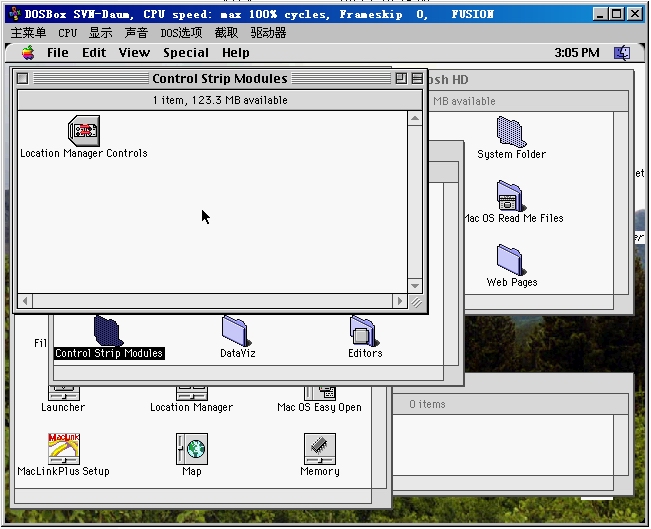Open the Edit menu
Screen dimensions: 651x529
point(94,53)
